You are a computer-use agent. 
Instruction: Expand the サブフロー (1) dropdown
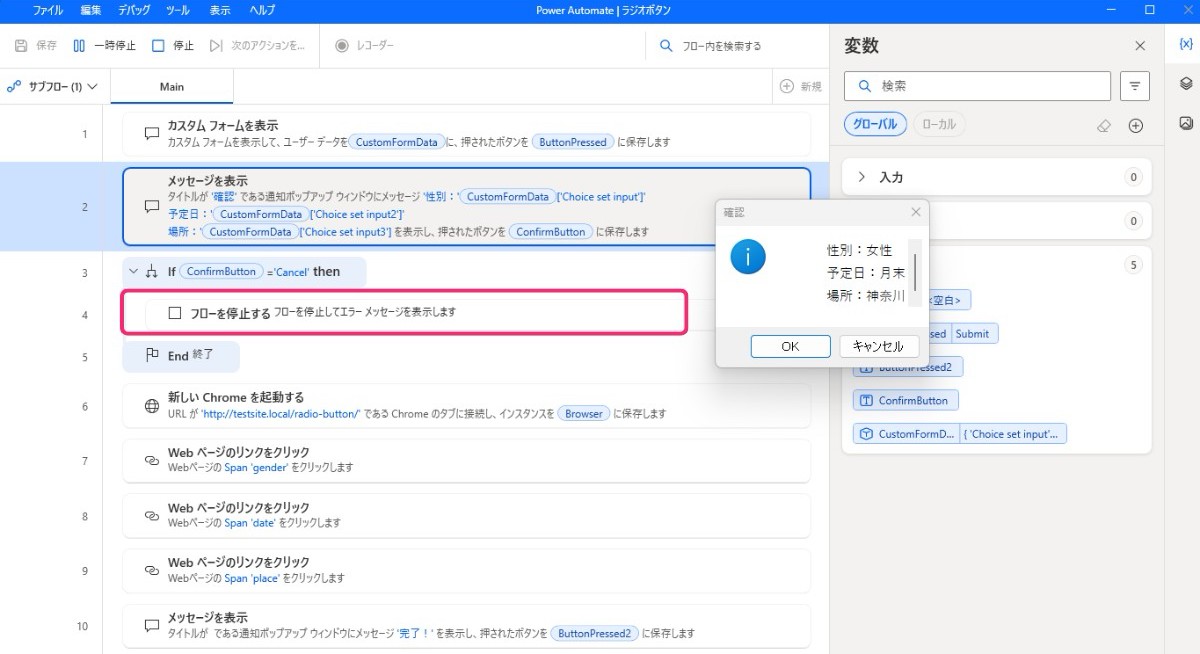[53, 87]
